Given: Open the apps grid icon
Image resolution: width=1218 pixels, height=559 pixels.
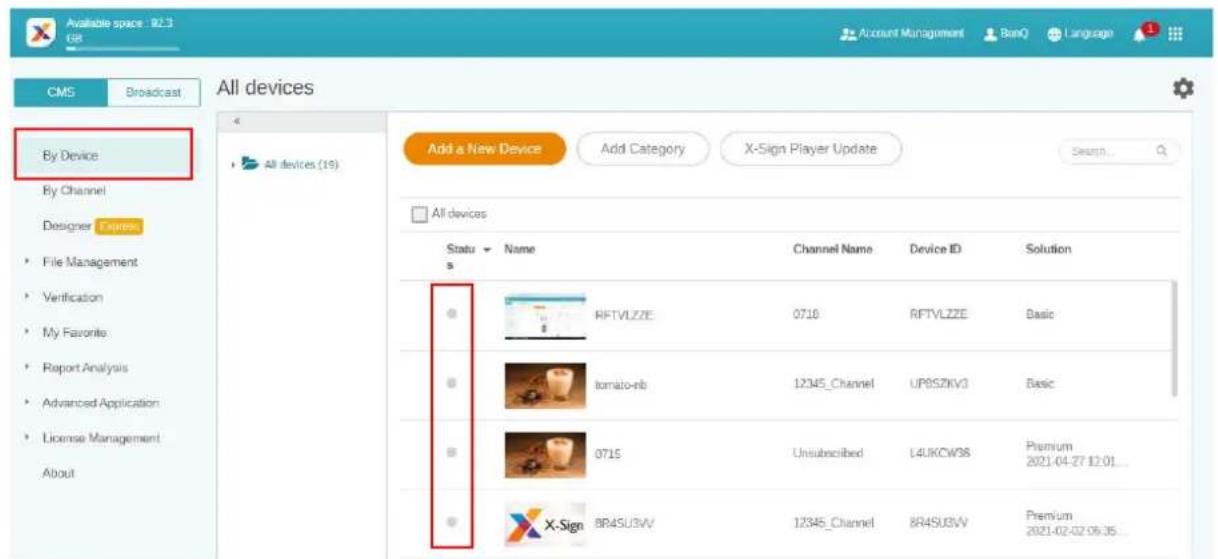Looking at the screenshot, I should [1176, 33].
